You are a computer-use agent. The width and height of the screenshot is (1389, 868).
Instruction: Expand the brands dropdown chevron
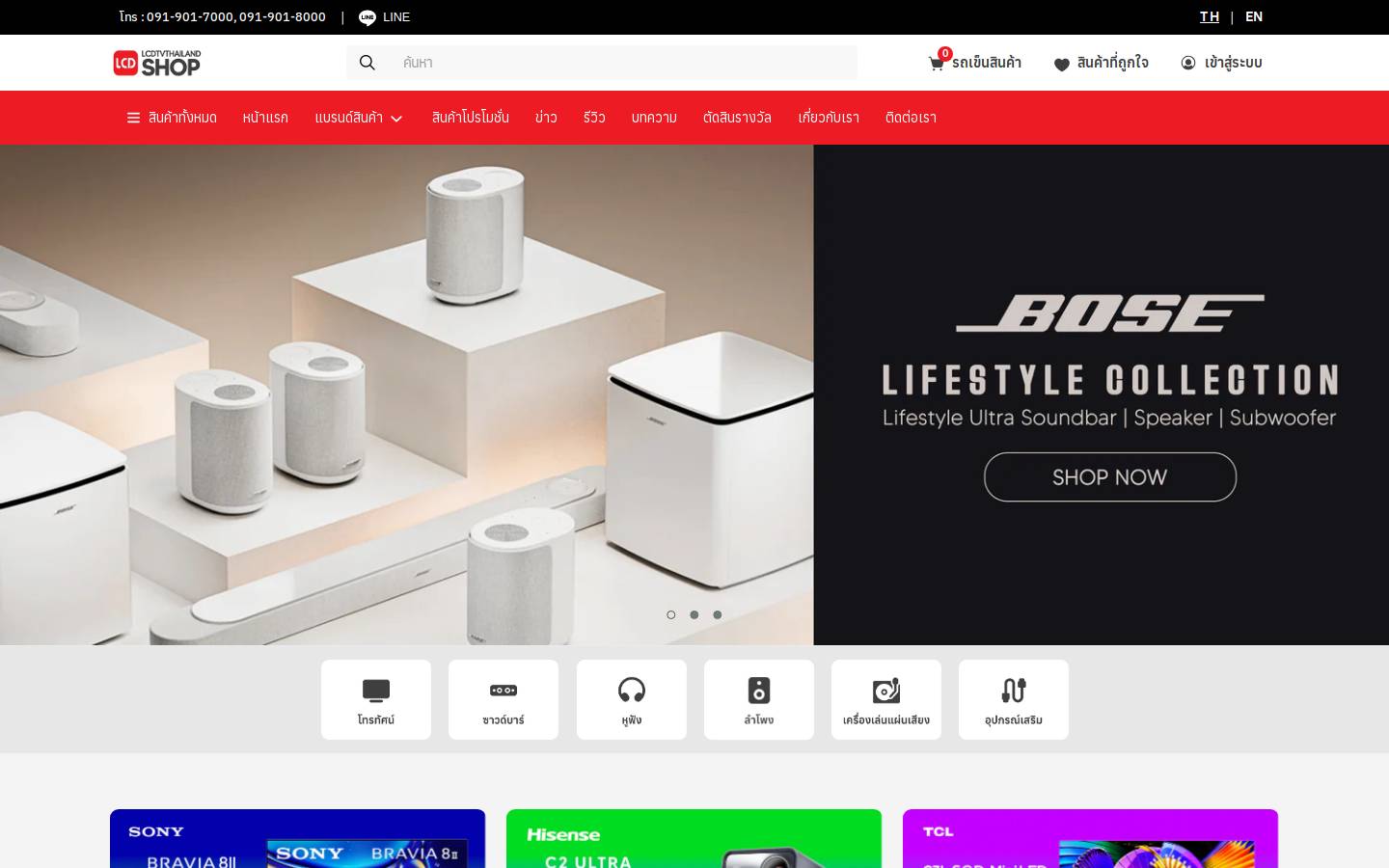pos(396,119)
